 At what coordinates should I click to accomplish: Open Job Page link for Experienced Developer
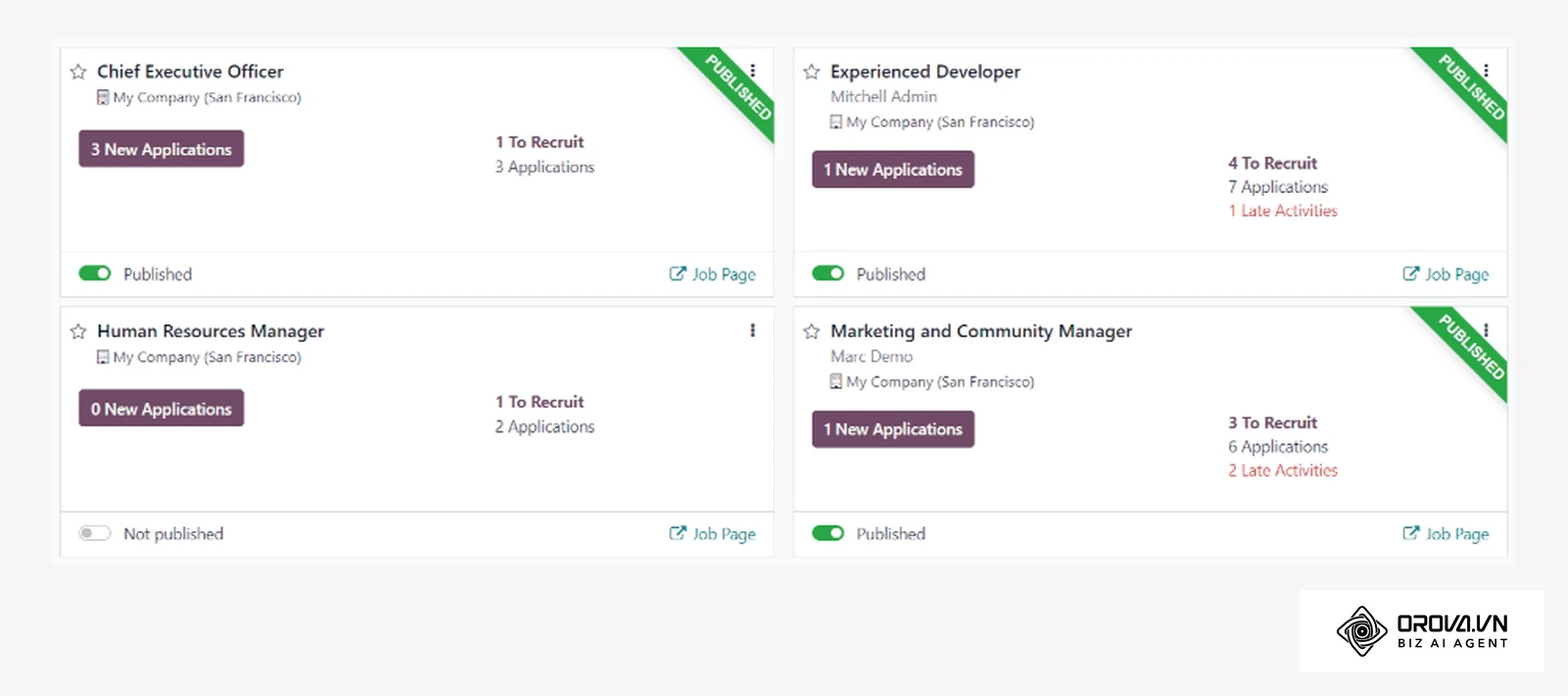point(1445,274)
